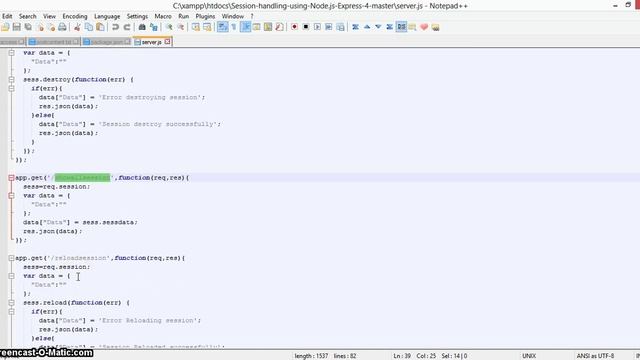Collapse var data block under highlighted app.get
The width and height of the screenshot is (640, 360).
[x=11, y=196]
